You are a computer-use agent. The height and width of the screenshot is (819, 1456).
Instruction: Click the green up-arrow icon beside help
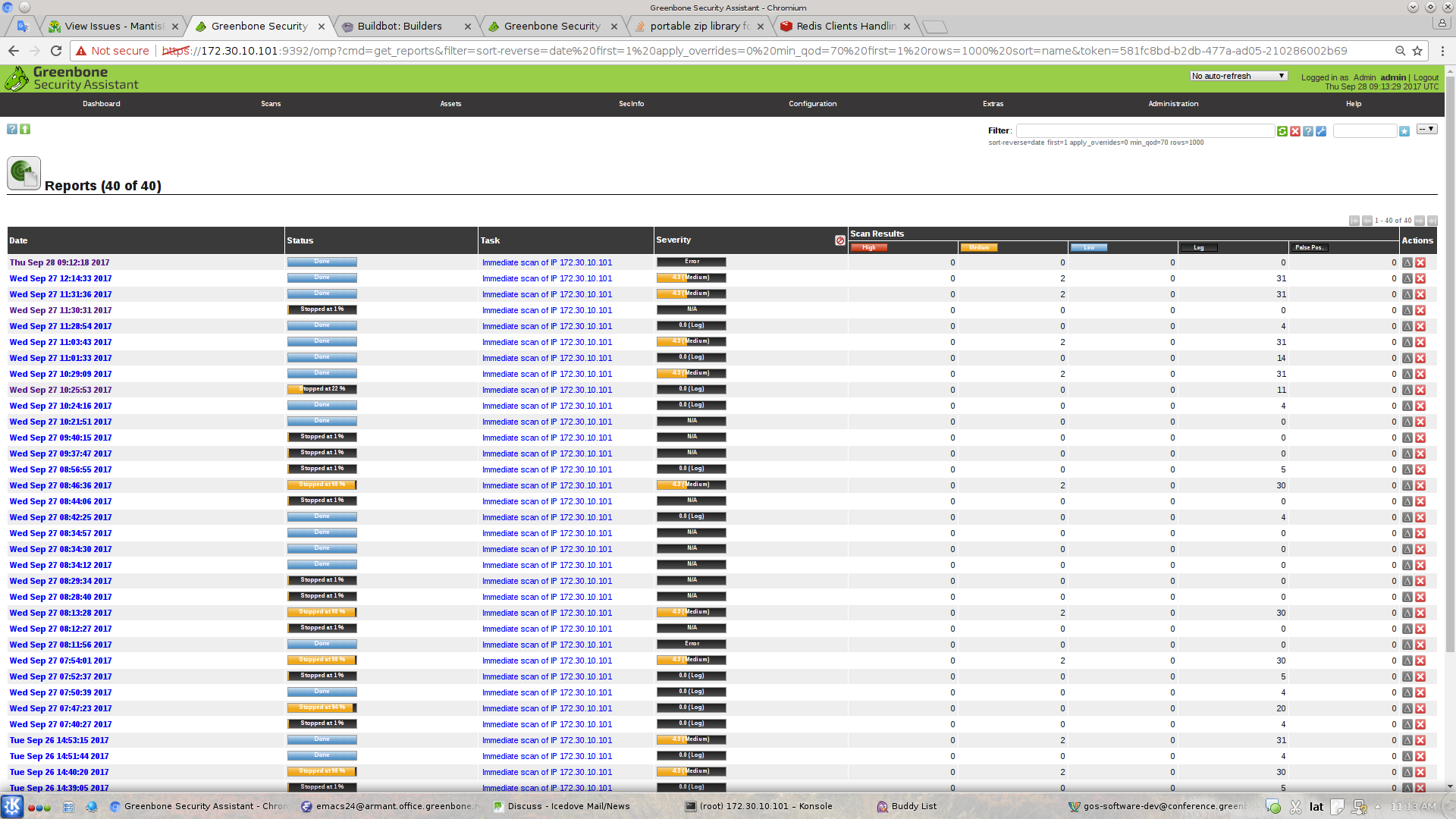coord(25,130)
